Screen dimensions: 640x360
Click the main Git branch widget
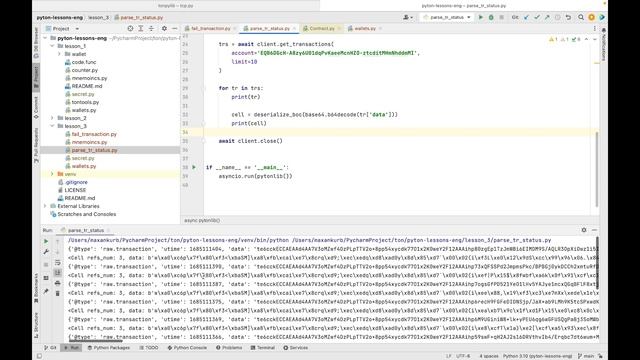click(586, 356)
